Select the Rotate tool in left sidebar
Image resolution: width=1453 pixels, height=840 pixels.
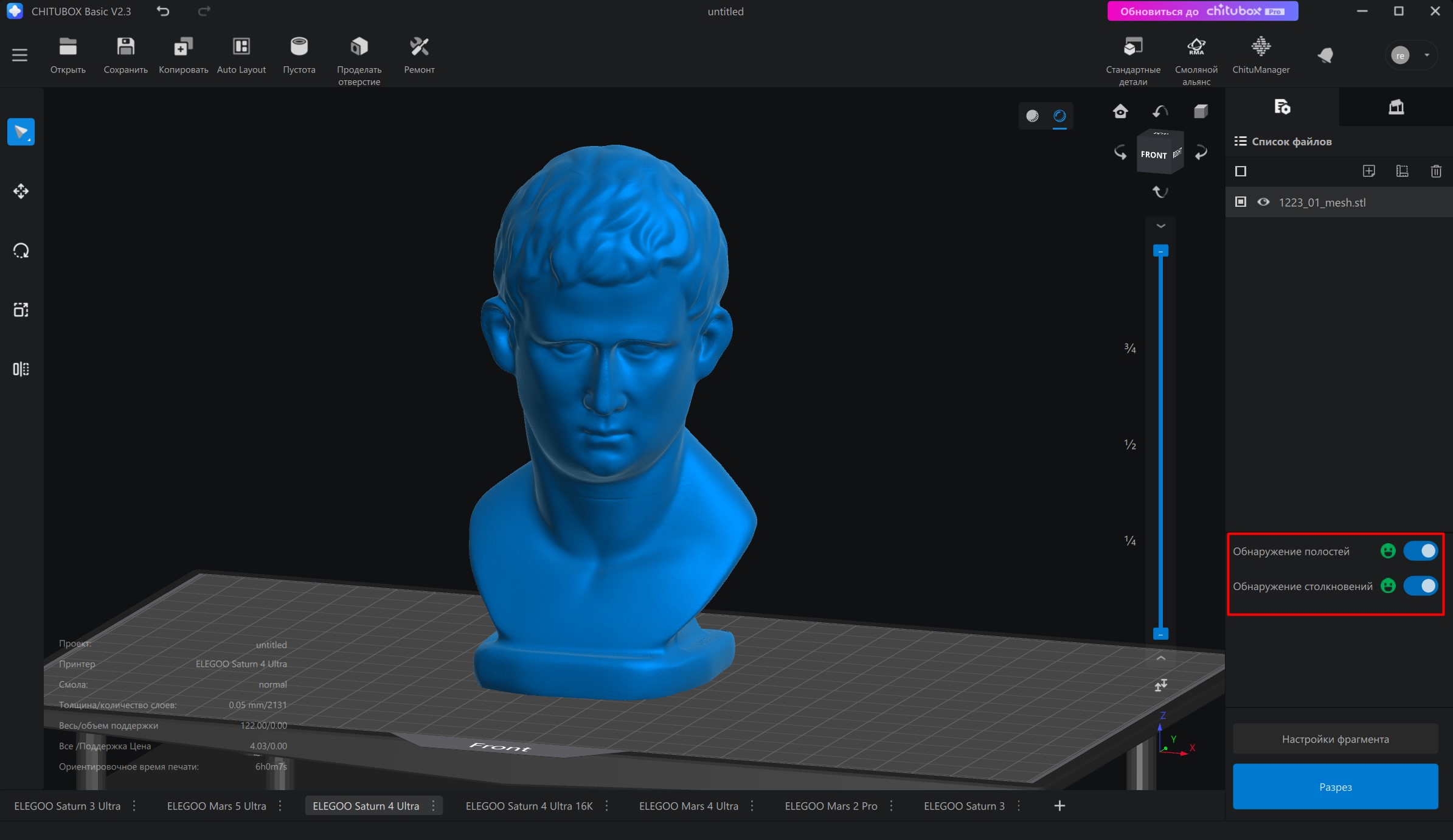(21, 251)
